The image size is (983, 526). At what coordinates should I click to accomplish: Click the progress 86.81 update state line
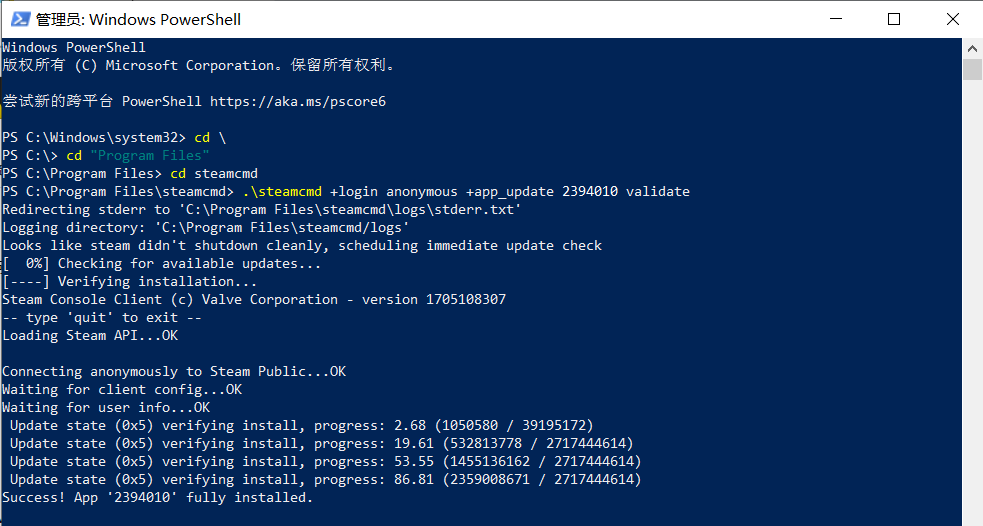point(325,480)
